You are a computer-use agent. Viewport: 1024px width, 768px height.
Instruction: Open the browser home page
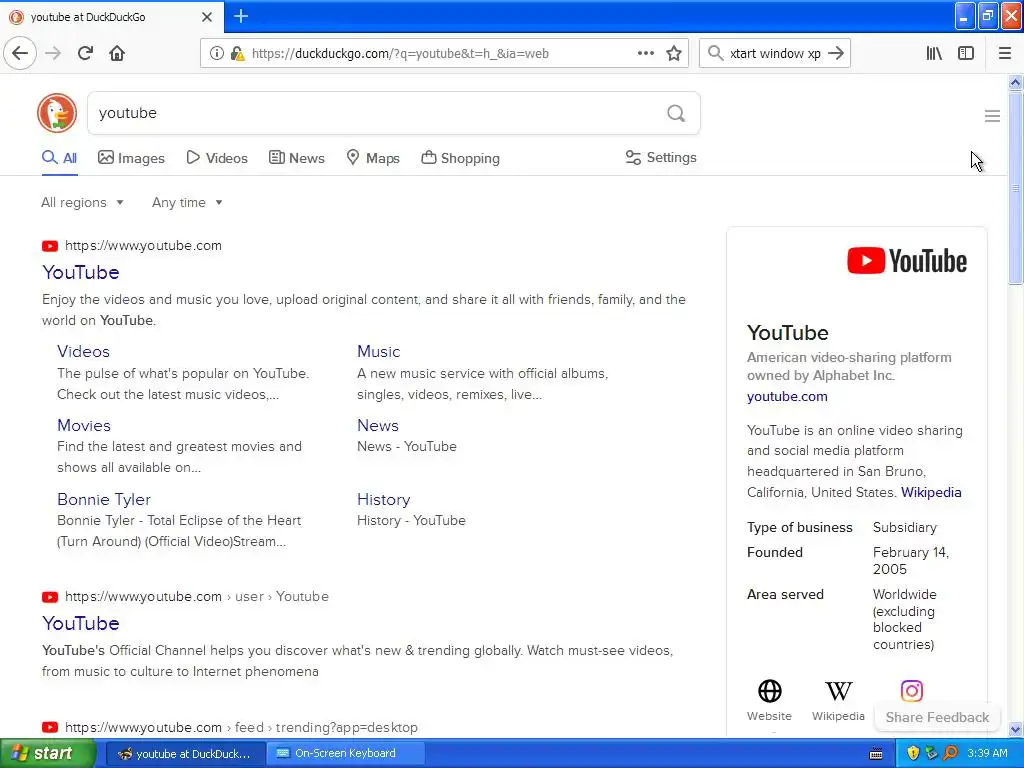click(117, 53)
